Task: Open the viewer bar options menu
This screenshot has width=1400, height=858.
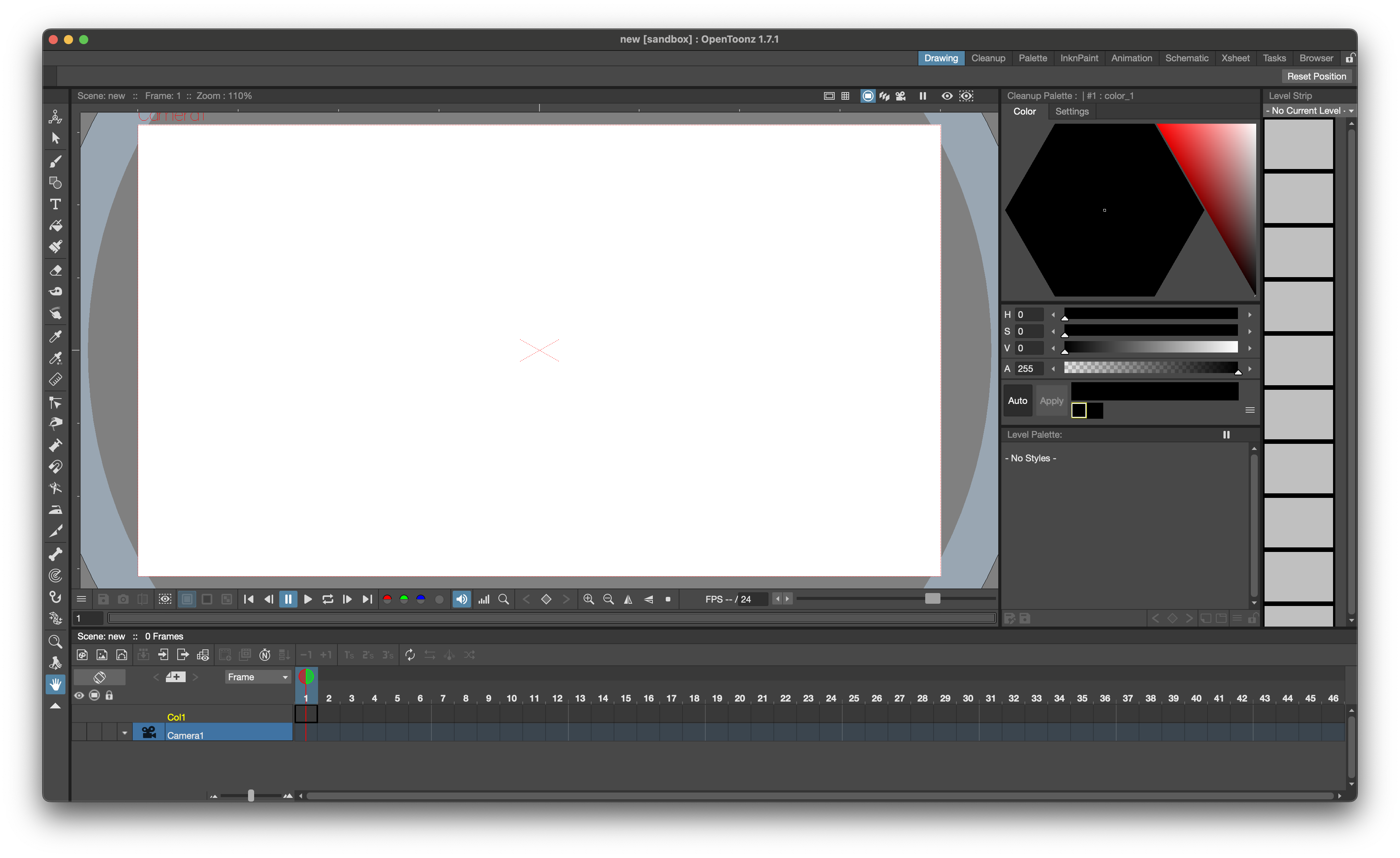Action: [81, 599]
